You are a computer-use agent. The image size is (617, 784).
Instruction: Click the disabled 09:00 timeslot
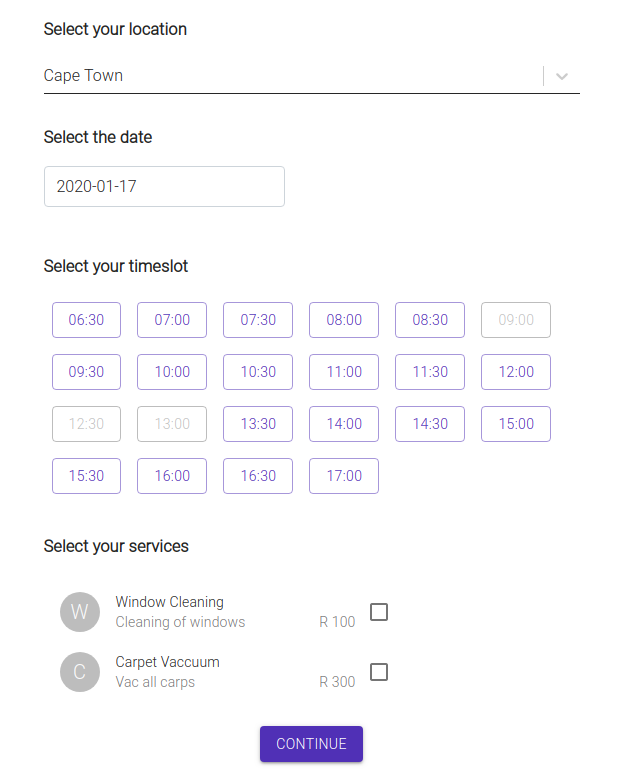click(x=516, y=320)
